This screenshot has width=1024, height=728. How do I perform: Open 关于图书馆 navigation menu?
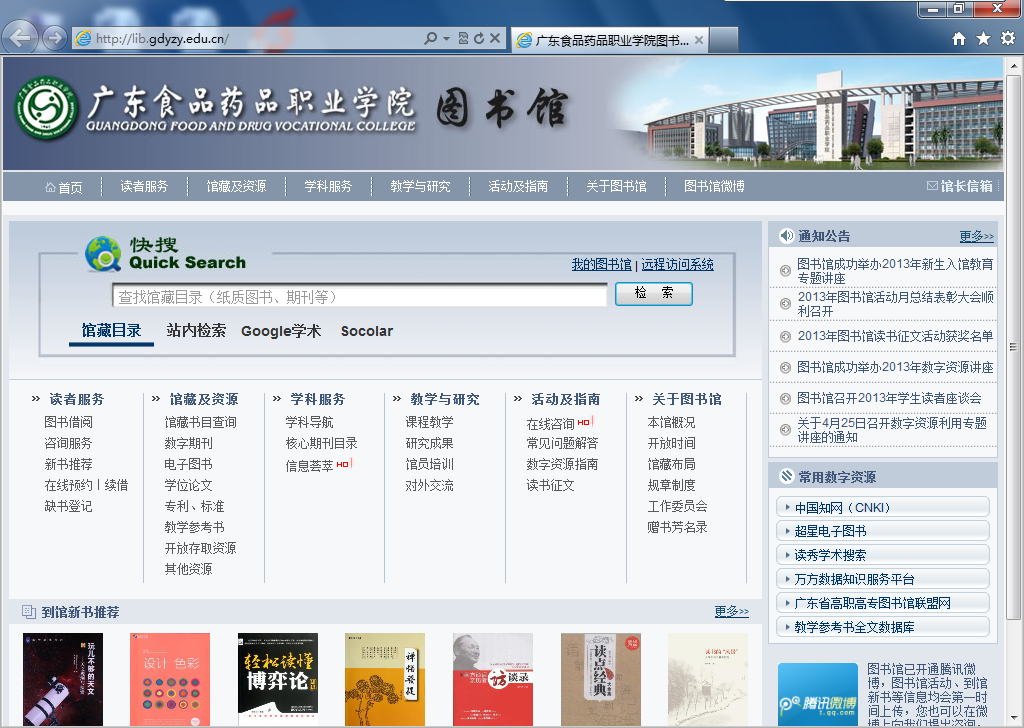tap(616, 186)
